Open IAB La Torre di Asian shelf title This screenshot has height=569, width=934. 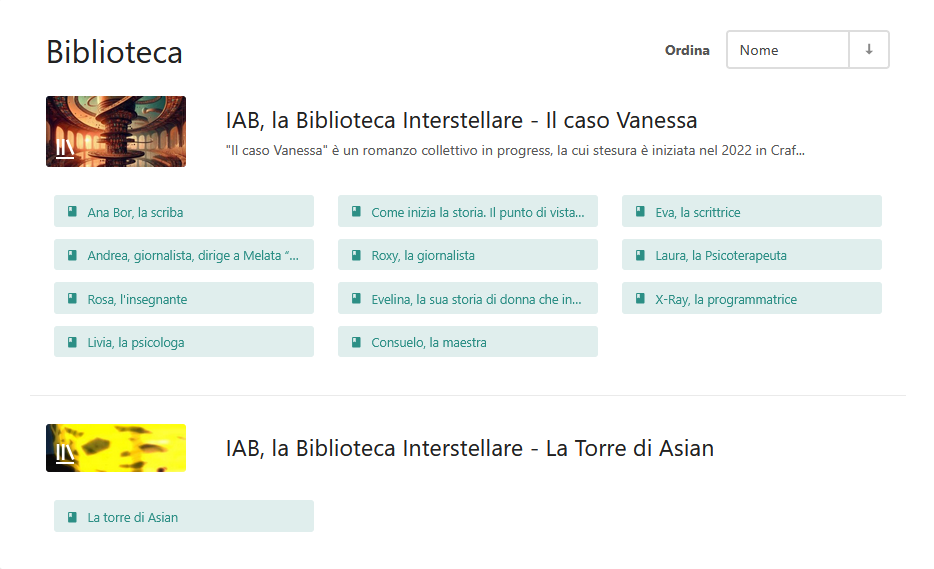469,448
